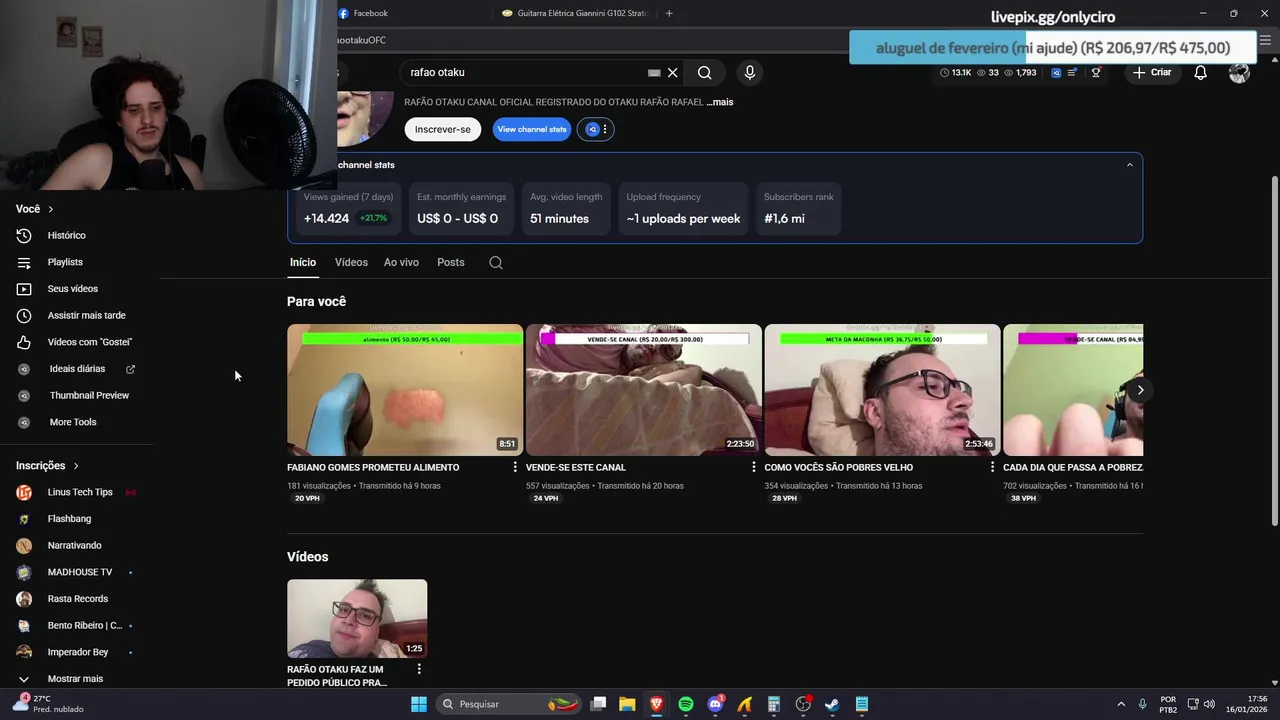Open Discord from the taskbar
Image resolution: width=1280 pixels, height=720 pixels.
point(715,704)
